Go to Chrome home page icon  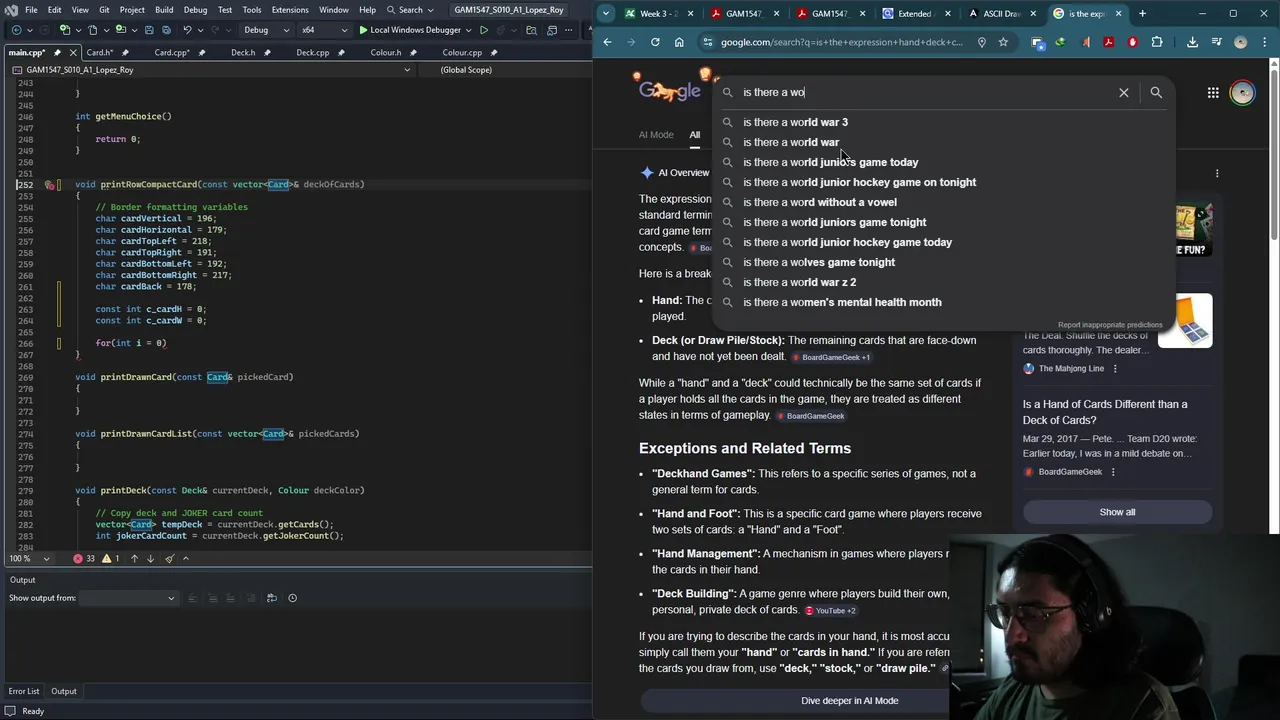[x=679, y=42]
